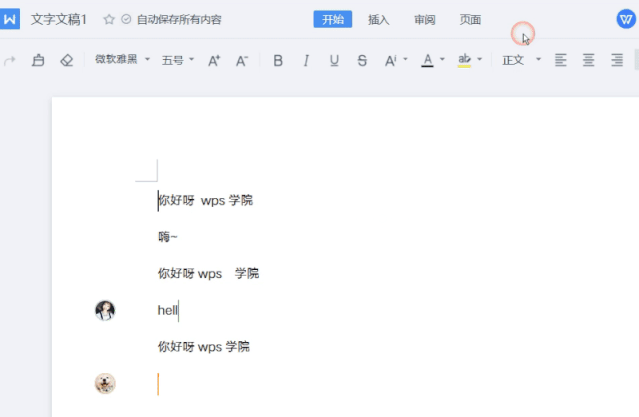Increase font size with A+ icon
This screenshot has height=417, width=639.
[x=214, y=61]
